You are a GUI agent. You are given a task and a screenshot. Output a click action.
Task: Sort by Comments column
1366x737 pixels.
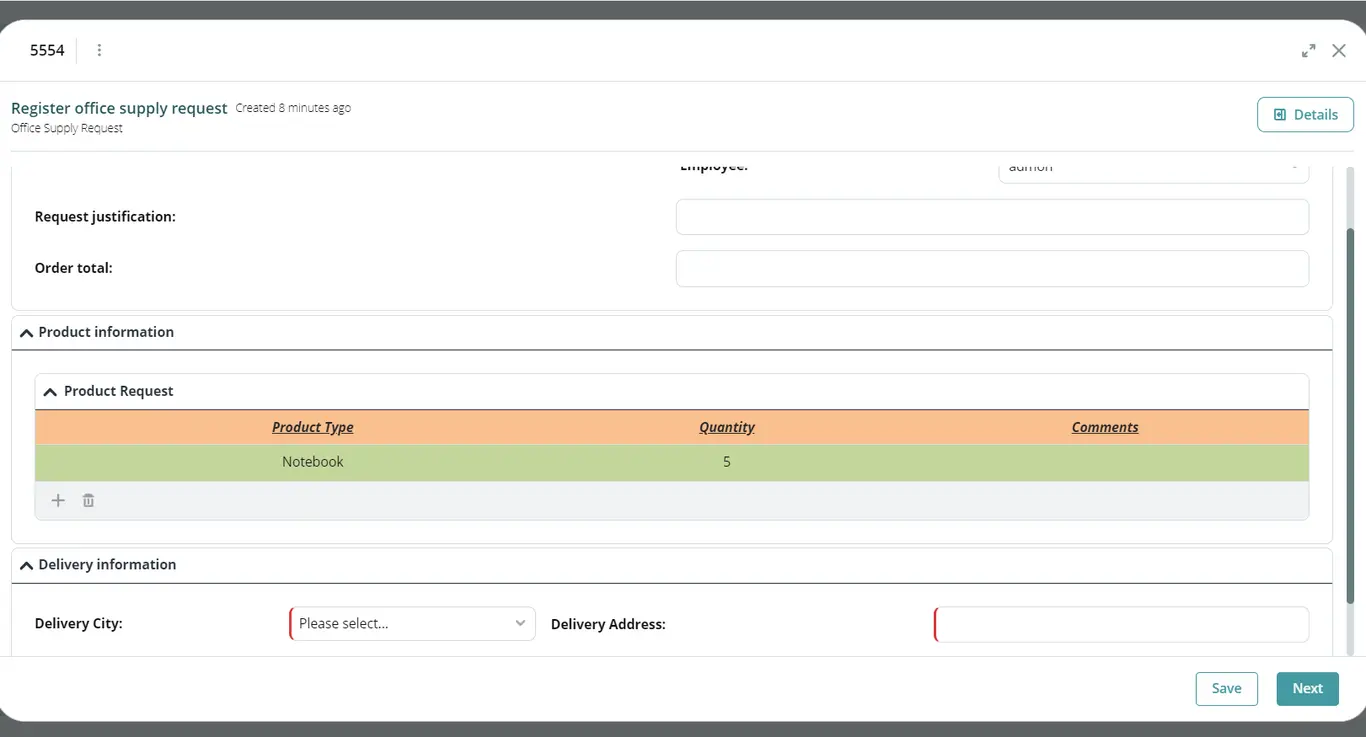pos(1105,427)
